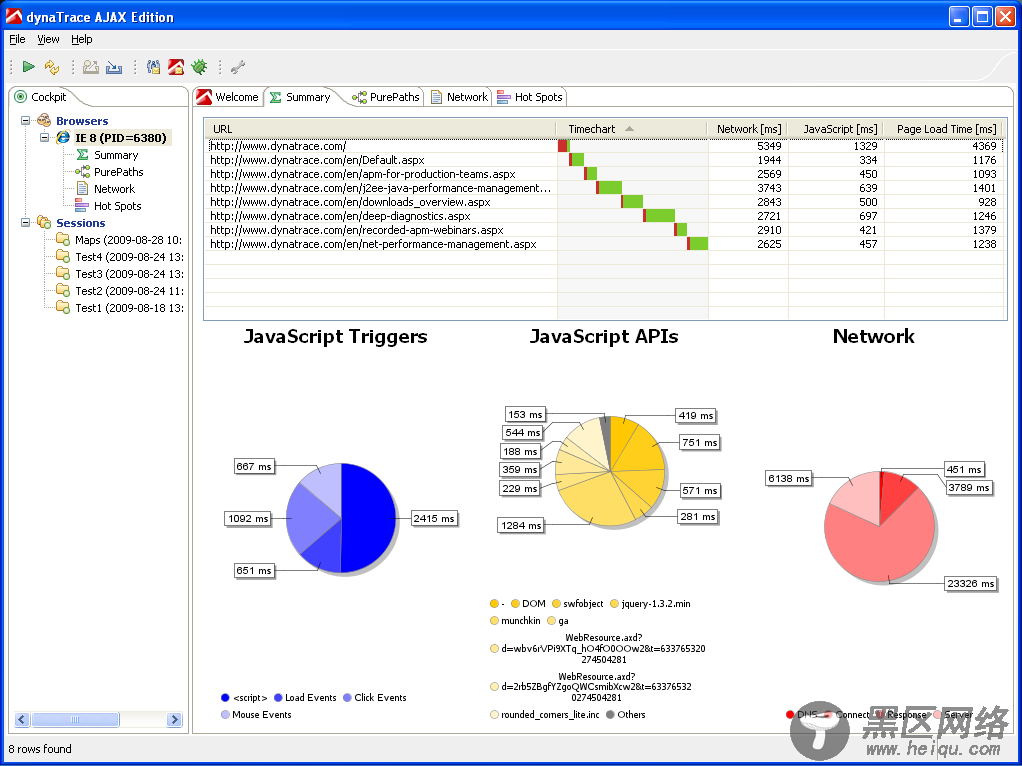Click the green Run play toolbar icon
This screenshot has height=766, width=1022.
click(29, 66)
